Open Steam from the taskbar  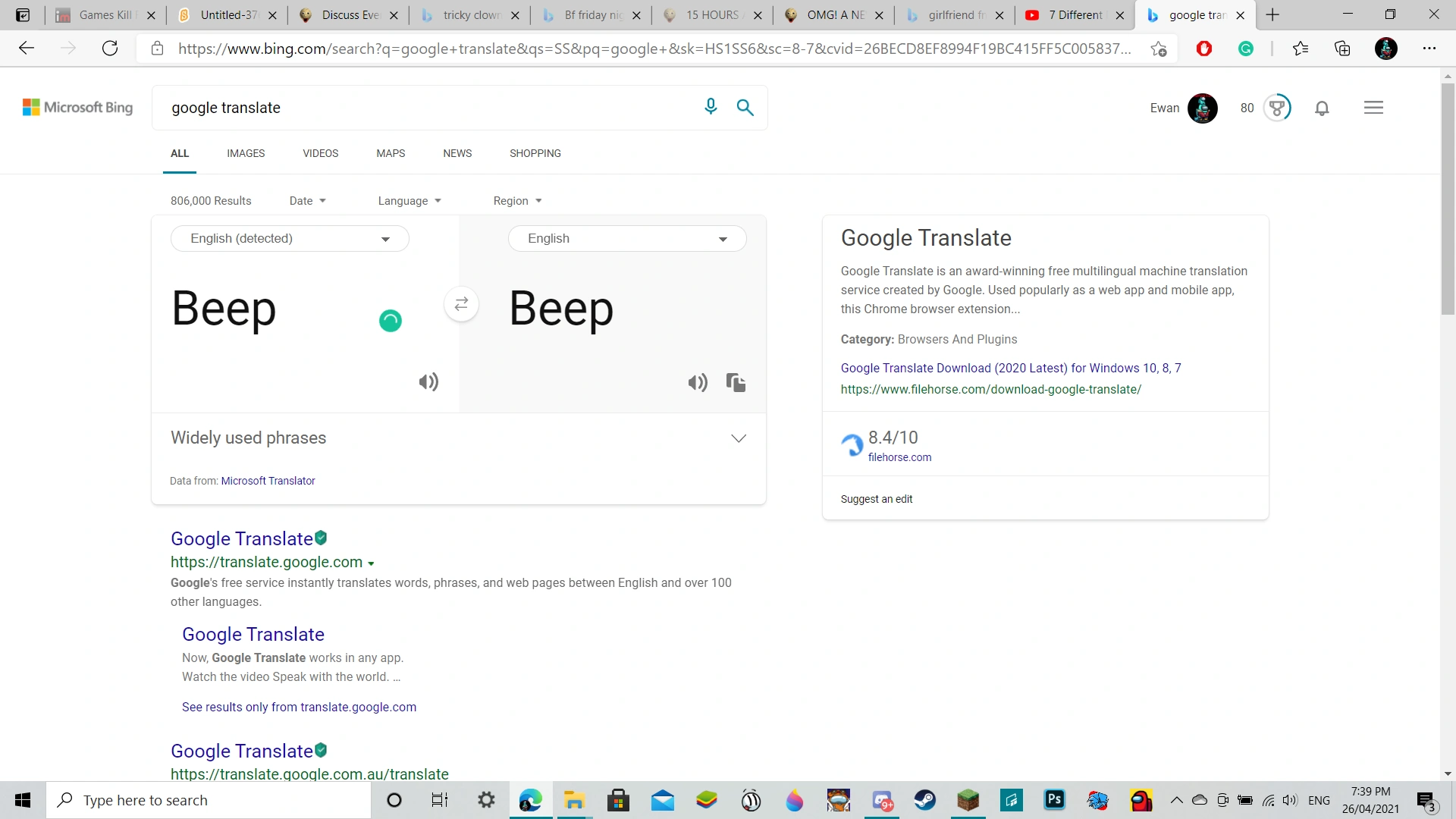click(924, 799)
